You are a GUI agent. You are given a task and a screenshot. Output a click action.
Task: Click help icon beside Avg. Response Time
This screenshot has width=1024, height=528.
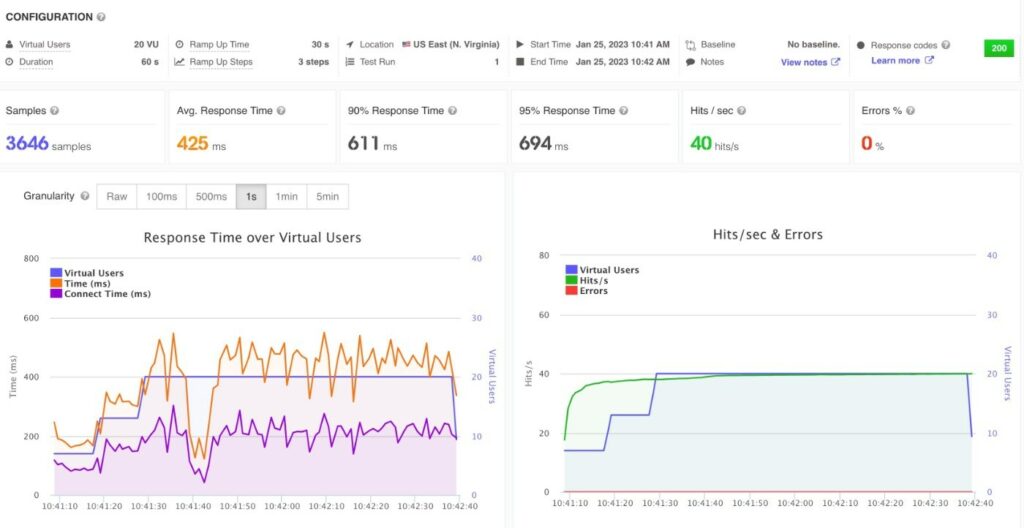pos(281,111)
